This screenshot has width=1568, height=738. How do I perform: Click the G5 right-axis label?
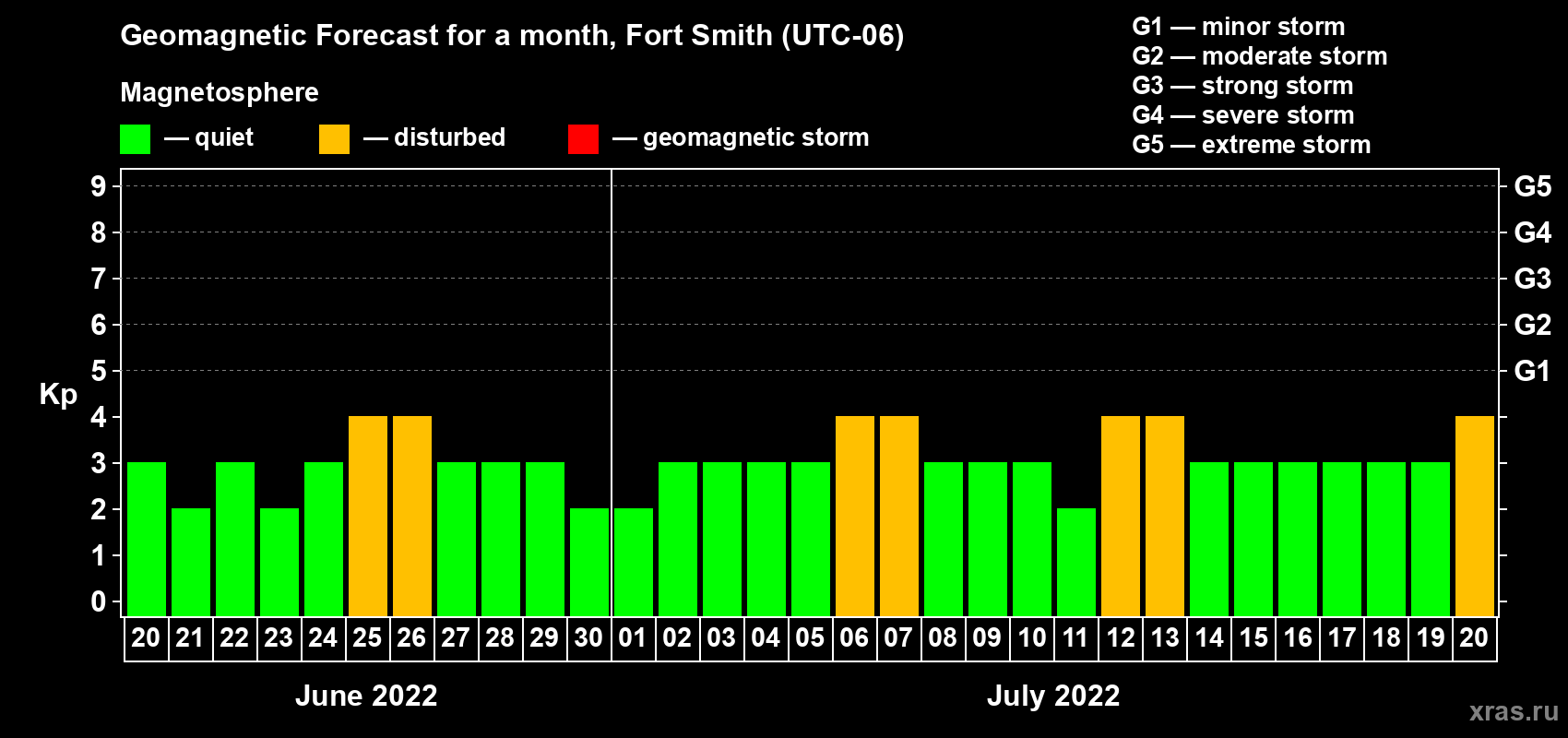click(x=1533, y=186)
